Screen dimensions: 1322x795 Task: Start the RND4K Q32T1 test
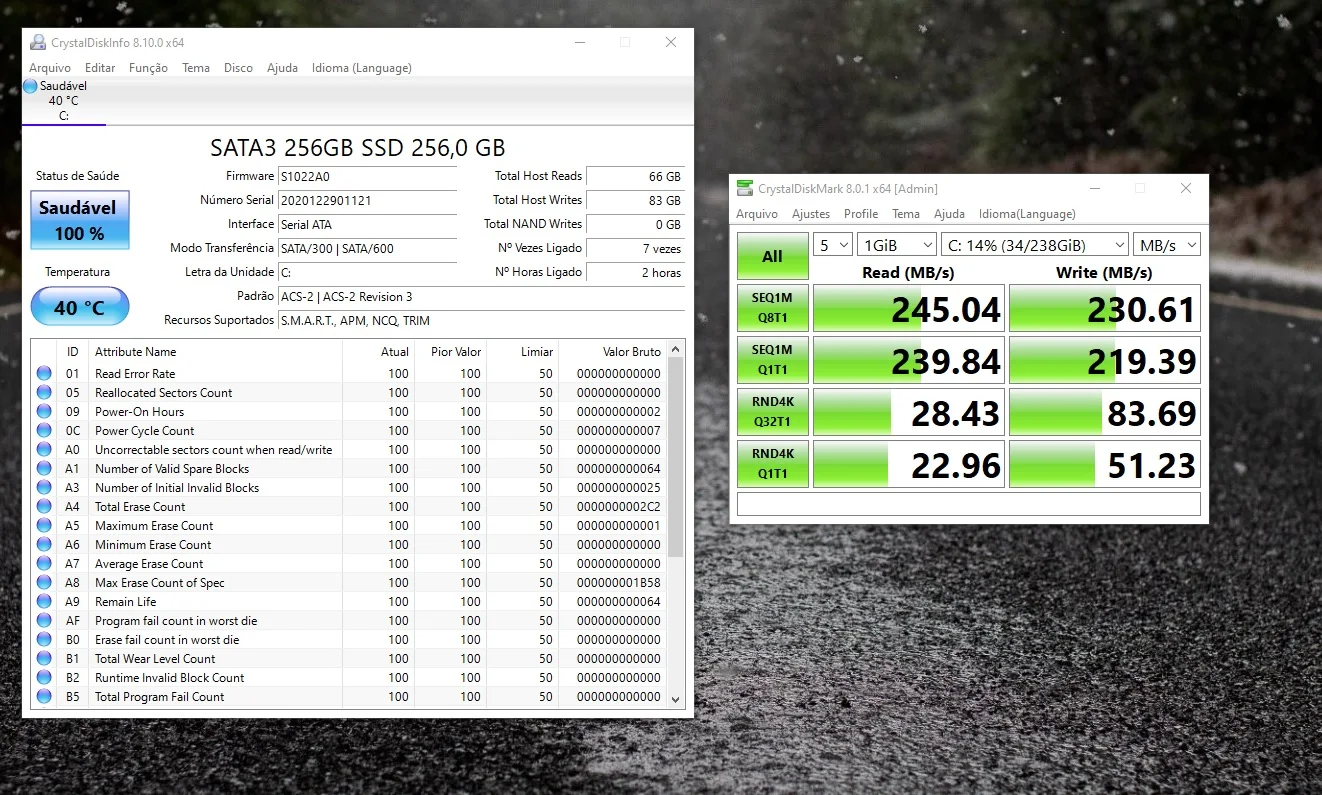(772, 413)
